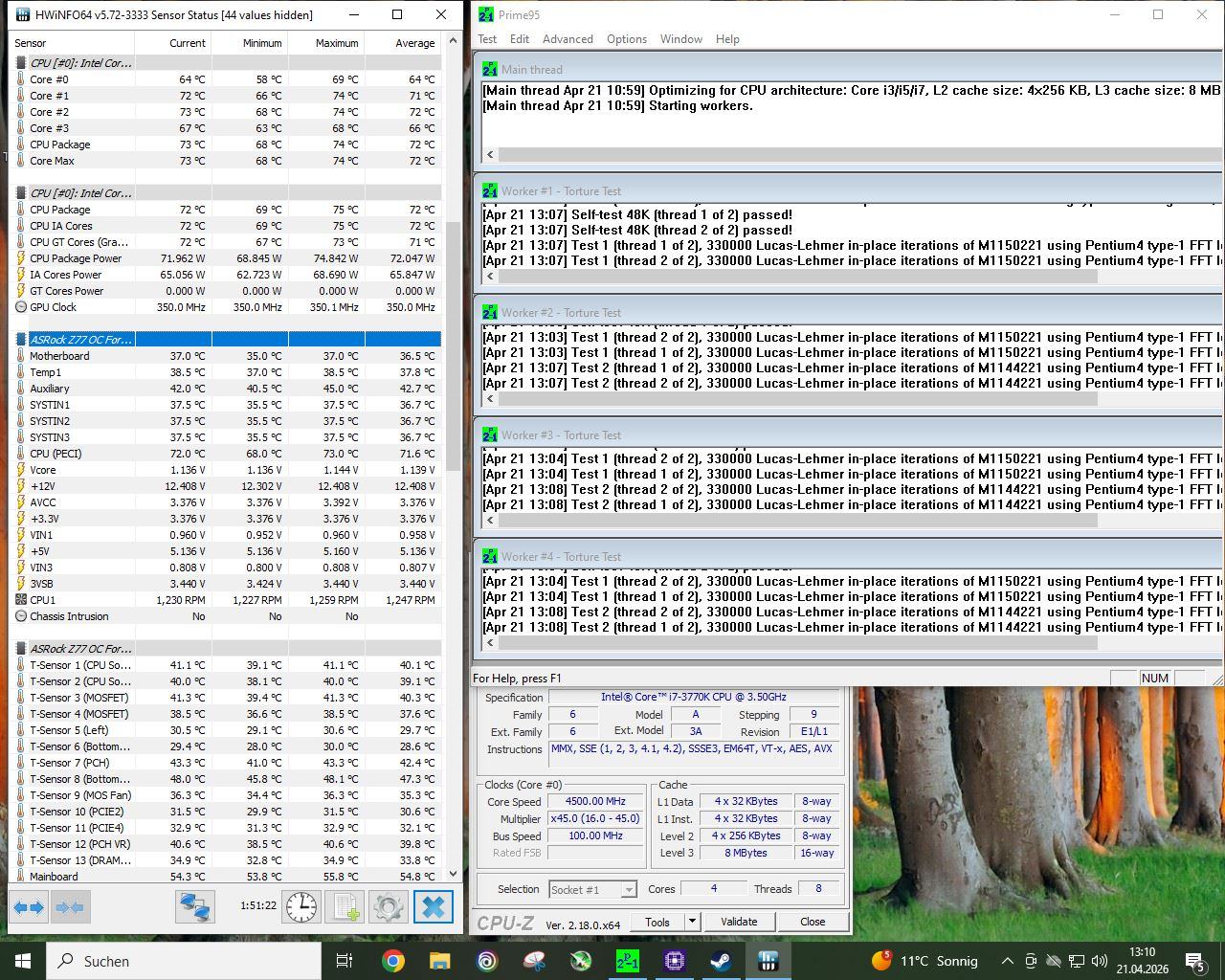Click HWiNFO scrollbar down arrow

(x=454, y=873)
